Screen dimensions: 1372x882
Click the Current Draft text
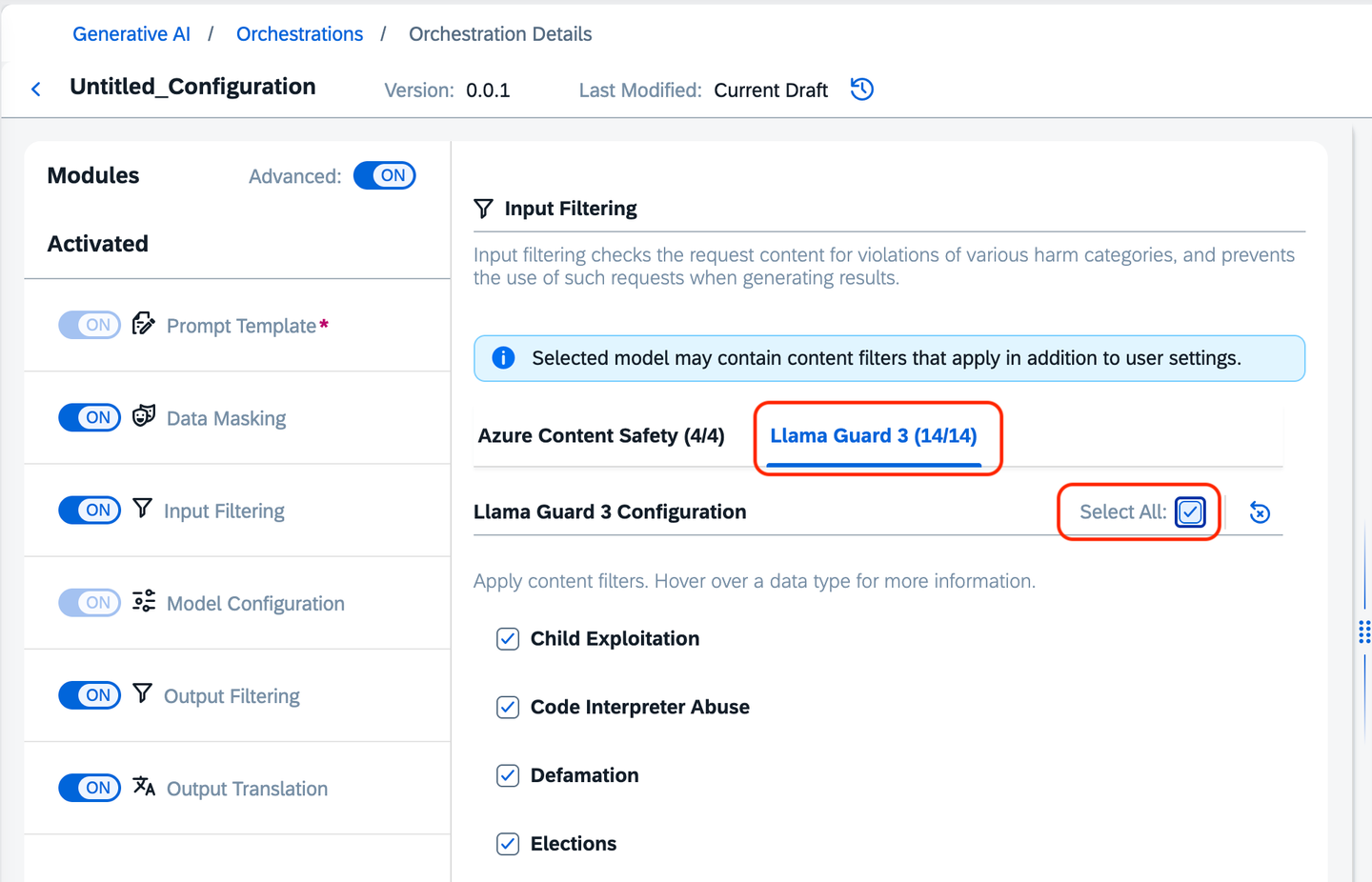(771, 90)
